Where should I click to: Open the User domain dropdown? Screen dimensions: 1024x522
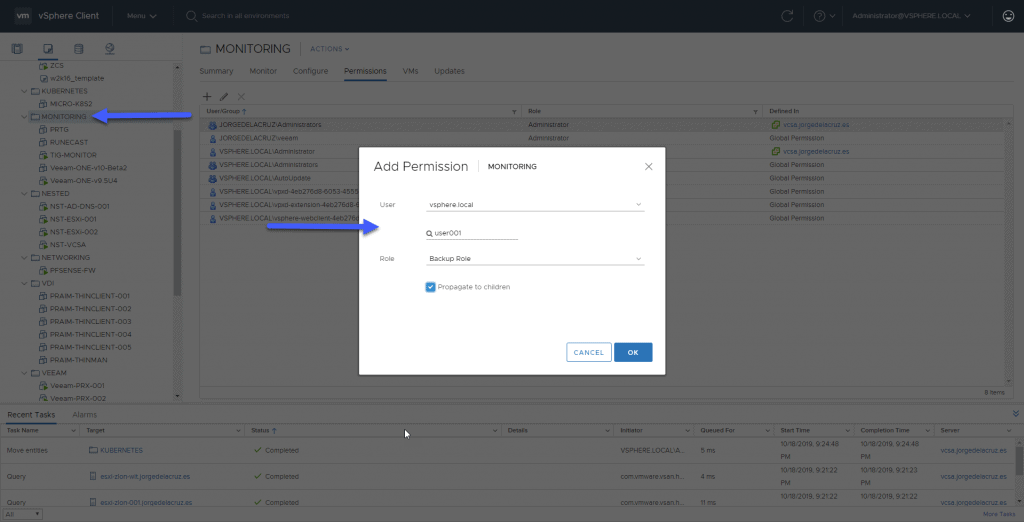click(535, 204)
